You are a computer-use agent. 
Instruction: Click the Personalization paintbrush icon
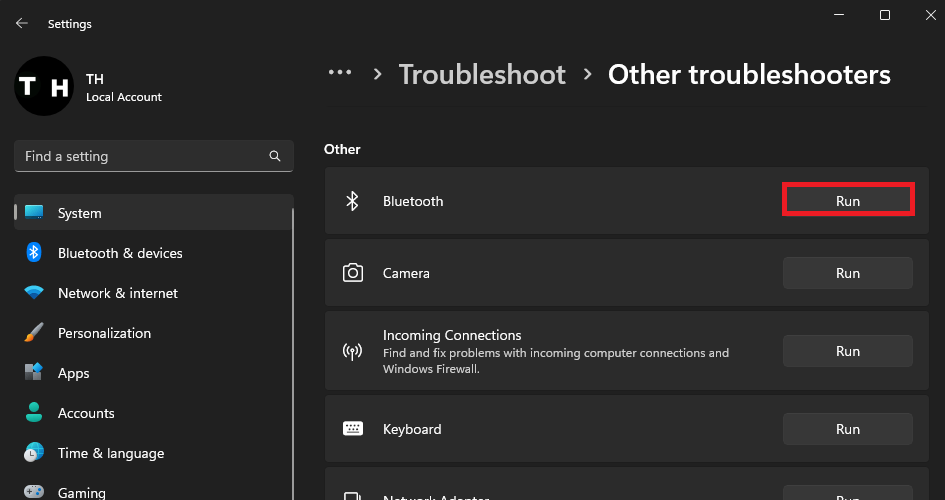point(34,333)
